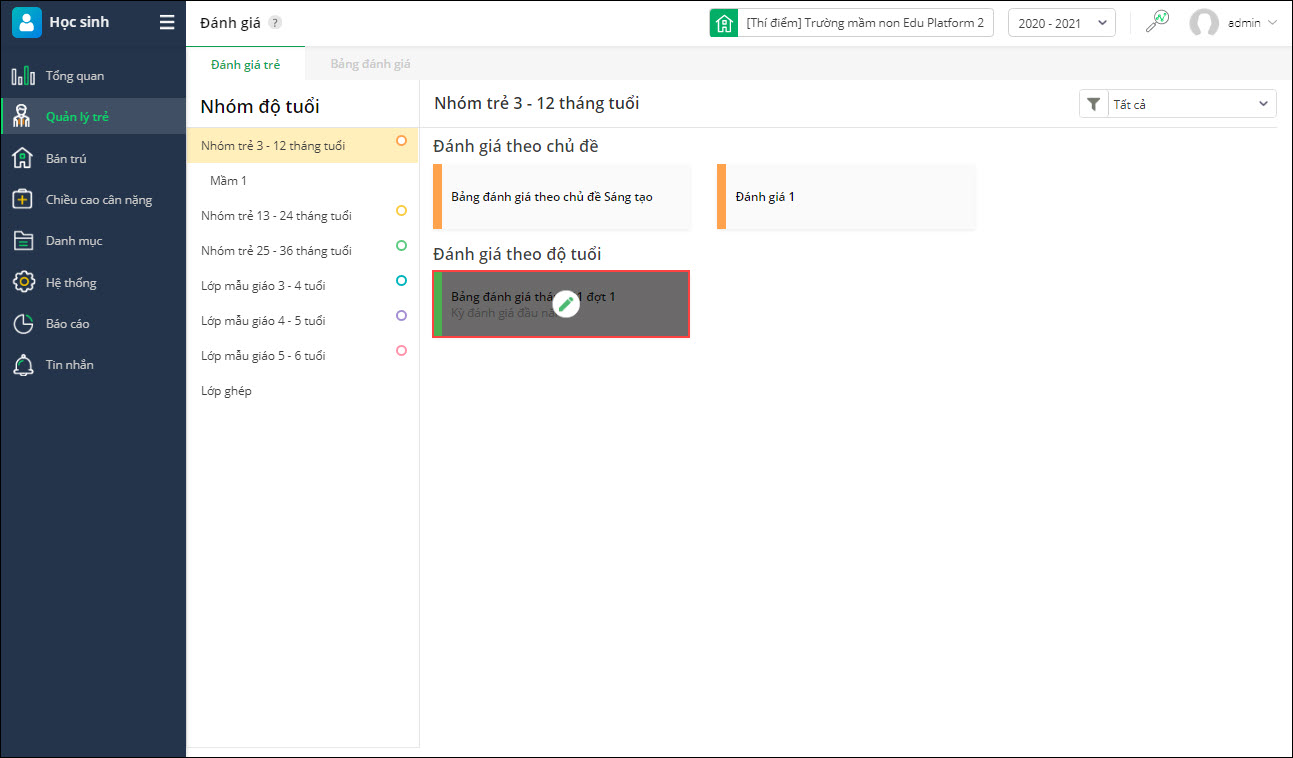The width and height of the screenshot is (1293, 758).
Task: Click the Danh mục folder icon
Action: 23,241
